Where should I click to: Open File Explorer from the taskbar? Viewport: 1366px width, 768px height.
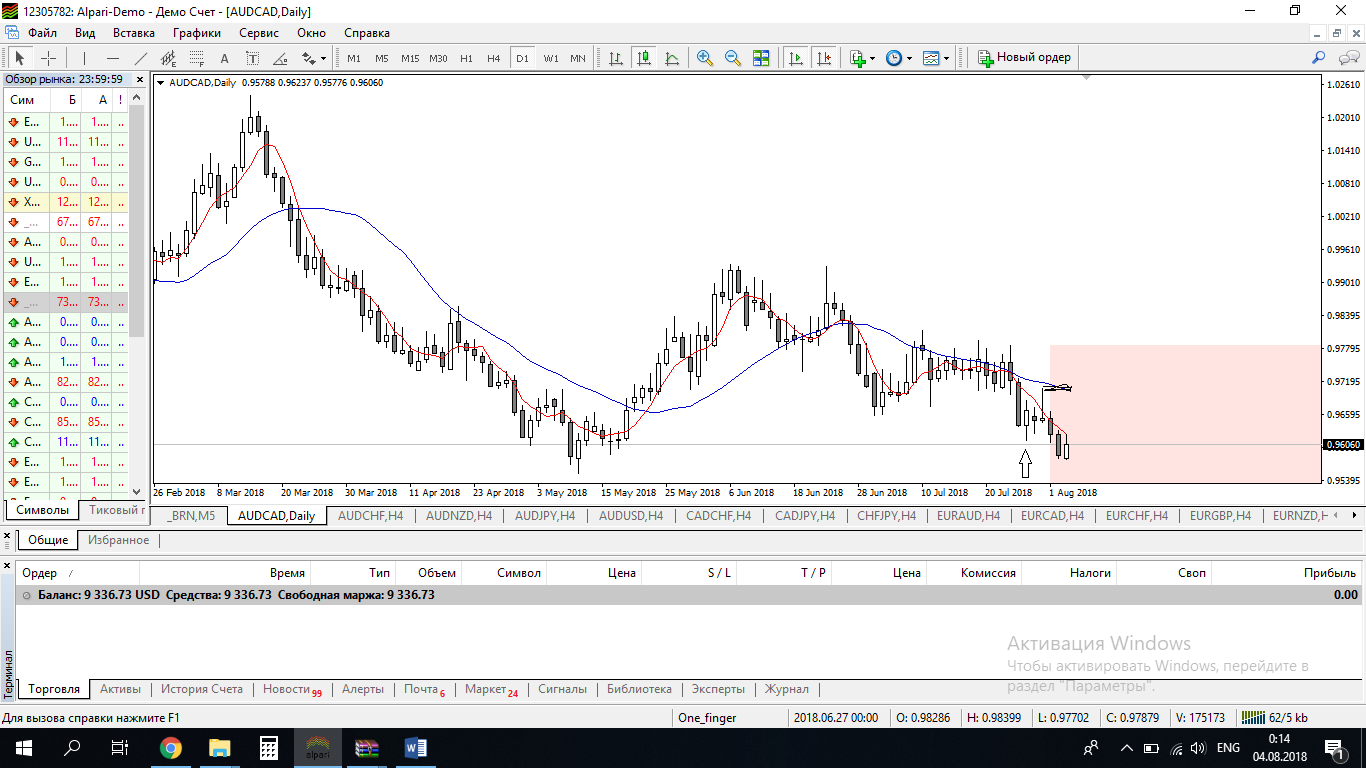pos(220,747)
